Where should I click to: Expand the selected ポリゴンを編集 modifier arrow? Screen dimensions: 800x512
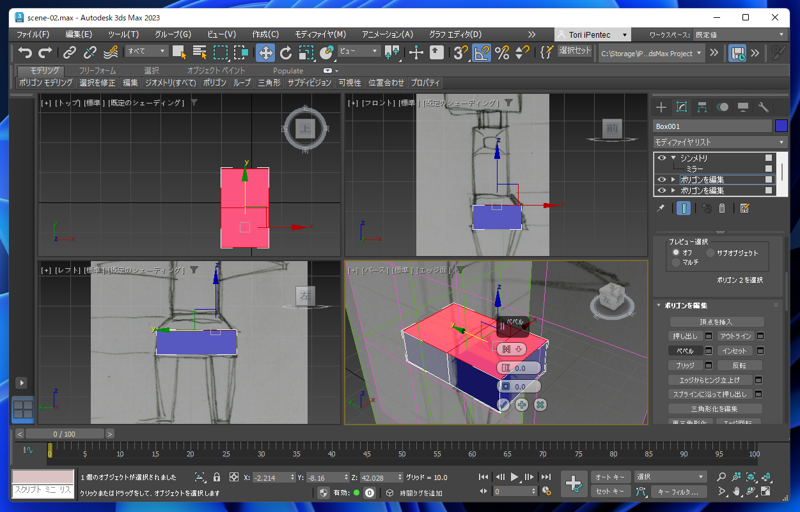point(673,179)
